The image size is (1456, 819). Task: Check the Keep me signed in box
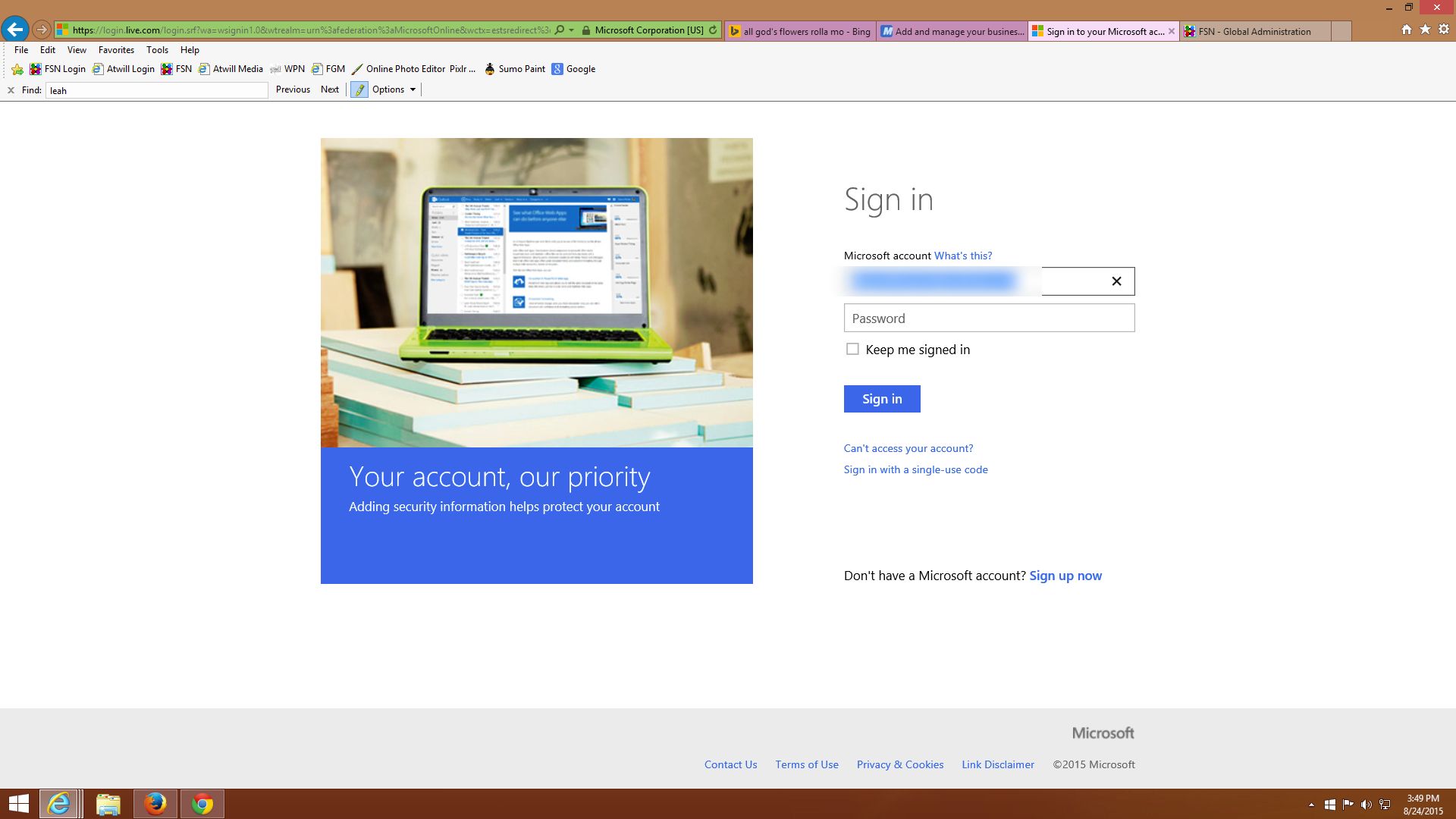852,349
